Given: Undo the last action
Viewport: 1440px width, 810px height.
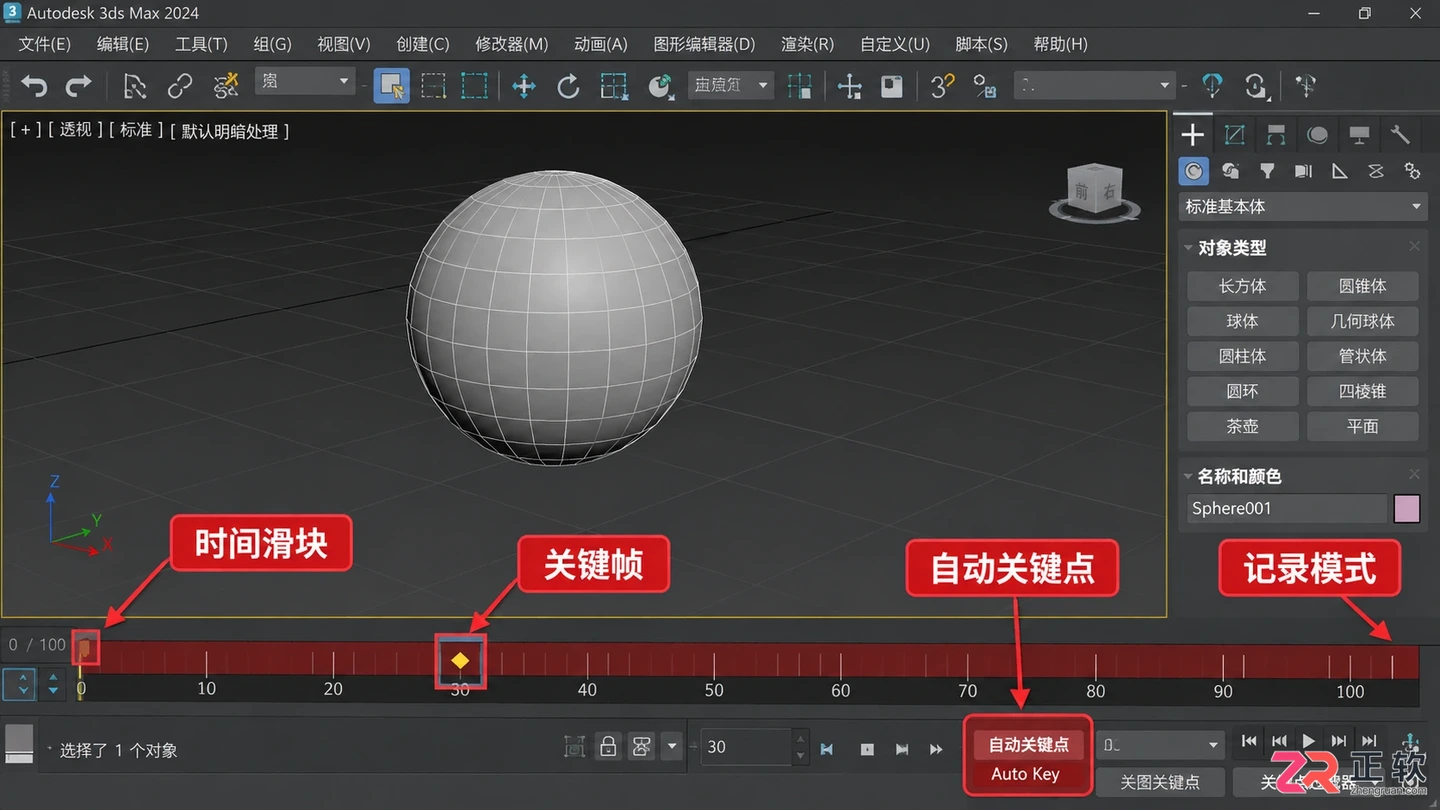Looking at the screenshot, I should coord(34,86).
